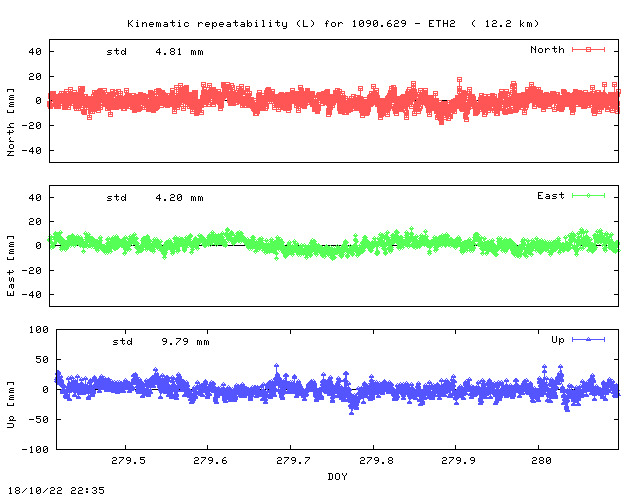This screenshot has width=640, height=496.
Task: Click the 'Up [mm]' y-axis label
Action: 11,405
